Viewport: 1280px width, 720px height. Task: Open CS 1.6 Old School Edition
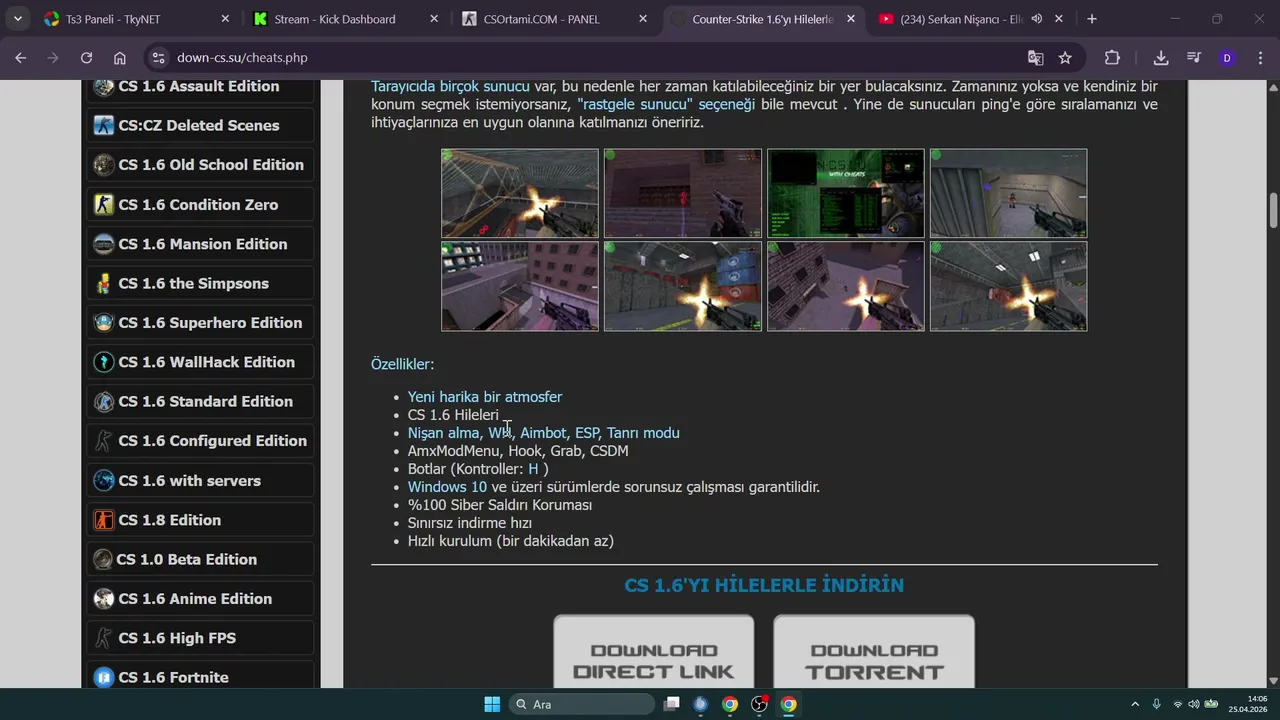[x=200, y=165]
